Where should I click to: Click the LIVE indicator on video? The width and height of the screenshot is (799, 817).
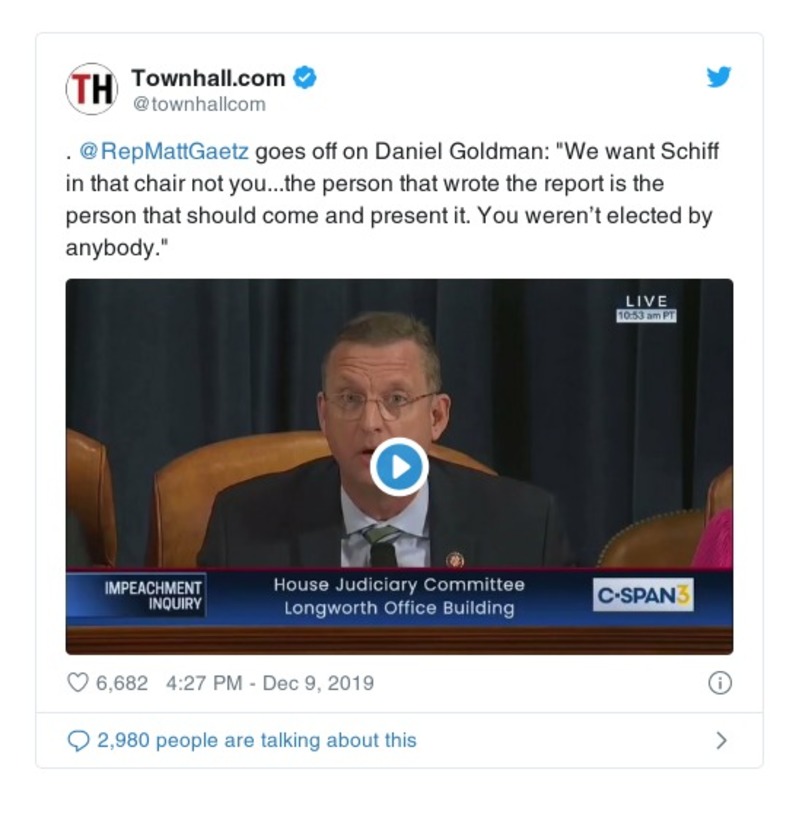click(x=646, y=301)
